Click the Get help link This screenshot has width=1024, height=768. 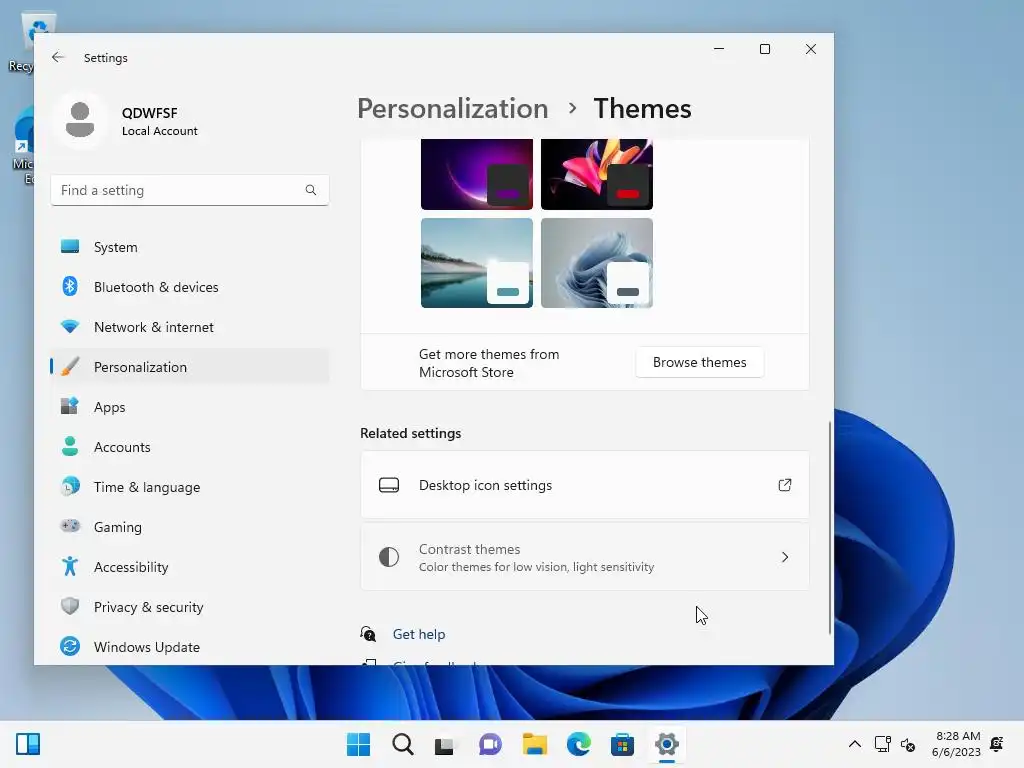[x=419, y=633]
